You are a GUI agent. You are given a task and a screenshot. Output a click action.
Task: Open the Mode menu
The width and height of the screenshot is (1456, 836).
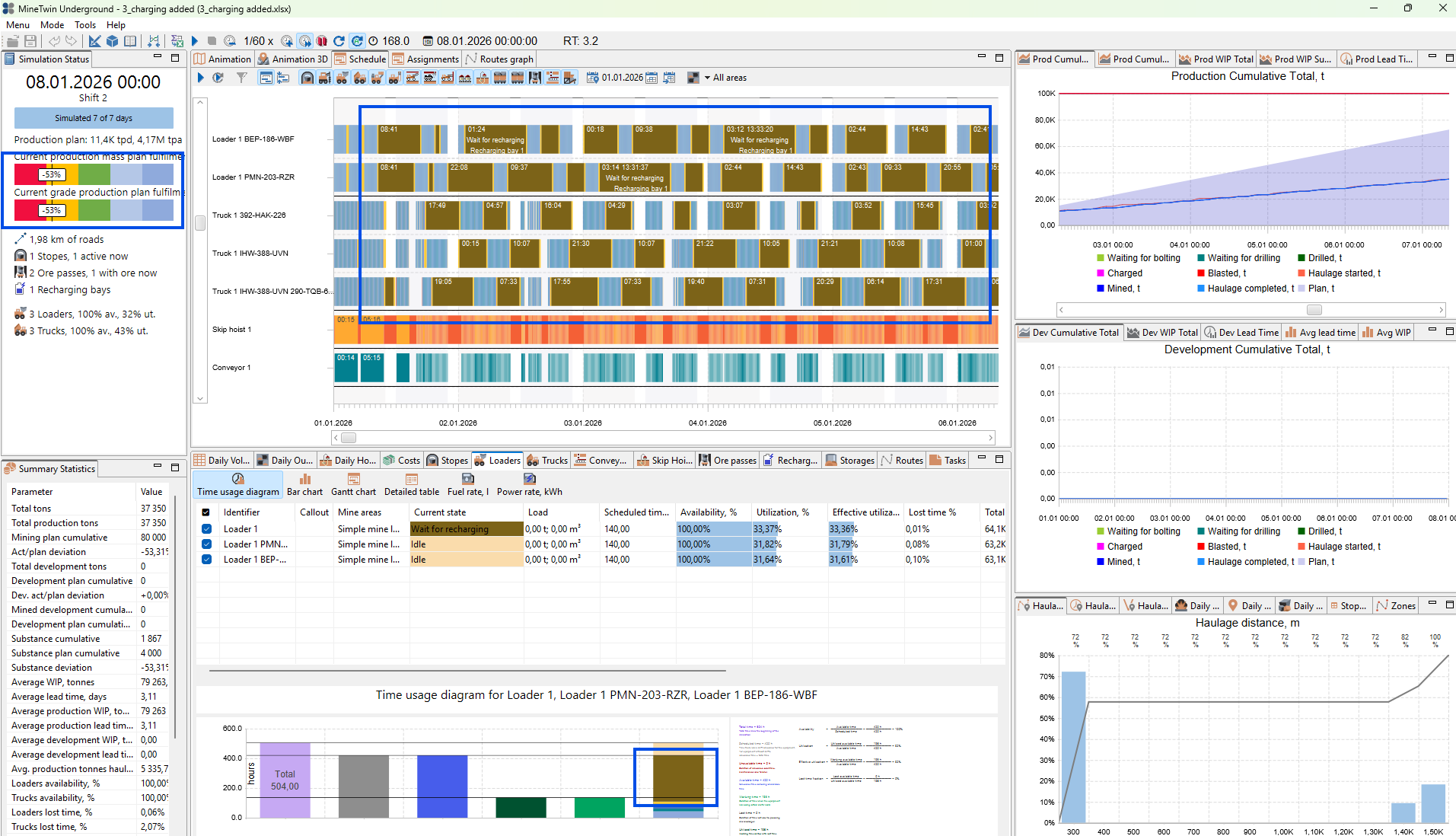(x=52, y=25)
